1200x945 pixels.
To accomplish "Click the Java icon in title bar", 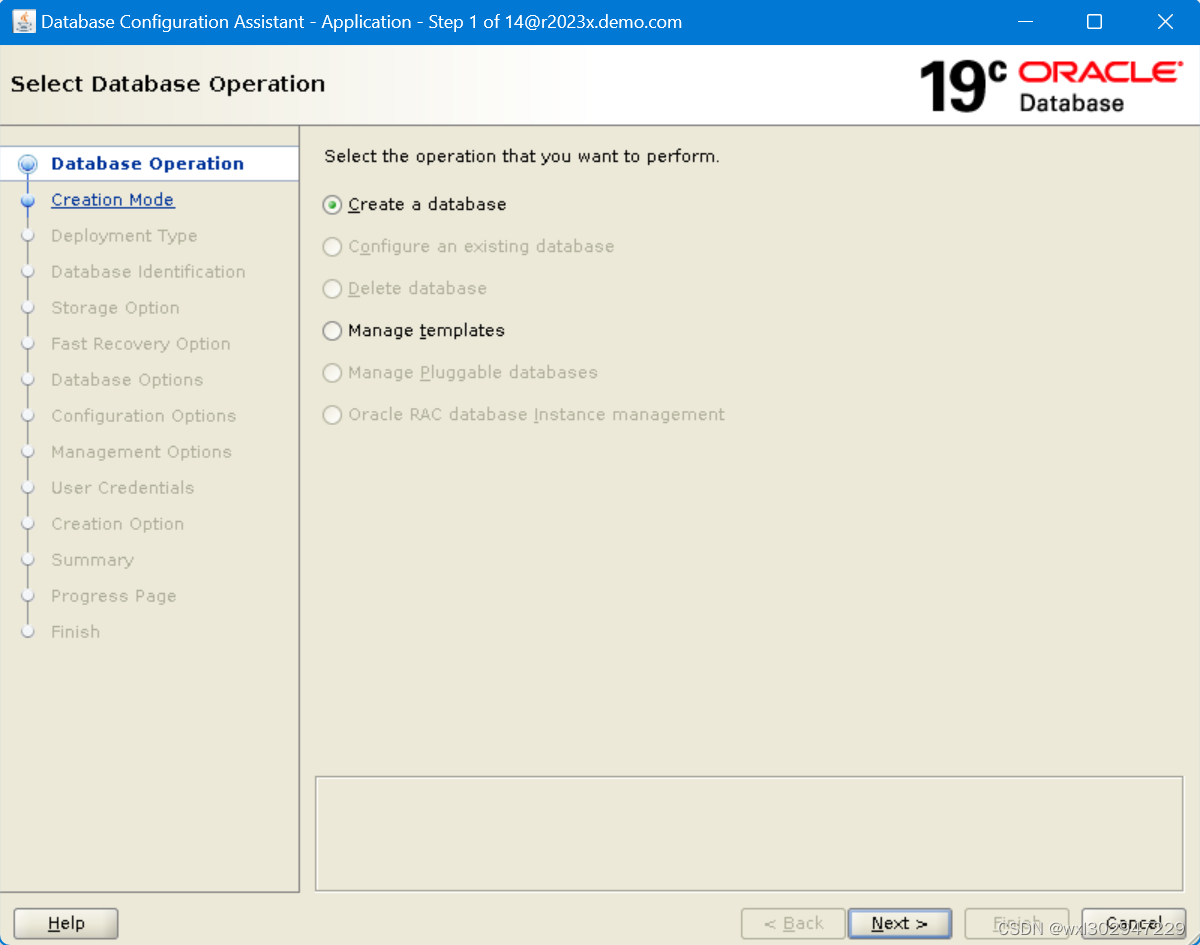I will (23, 21).
